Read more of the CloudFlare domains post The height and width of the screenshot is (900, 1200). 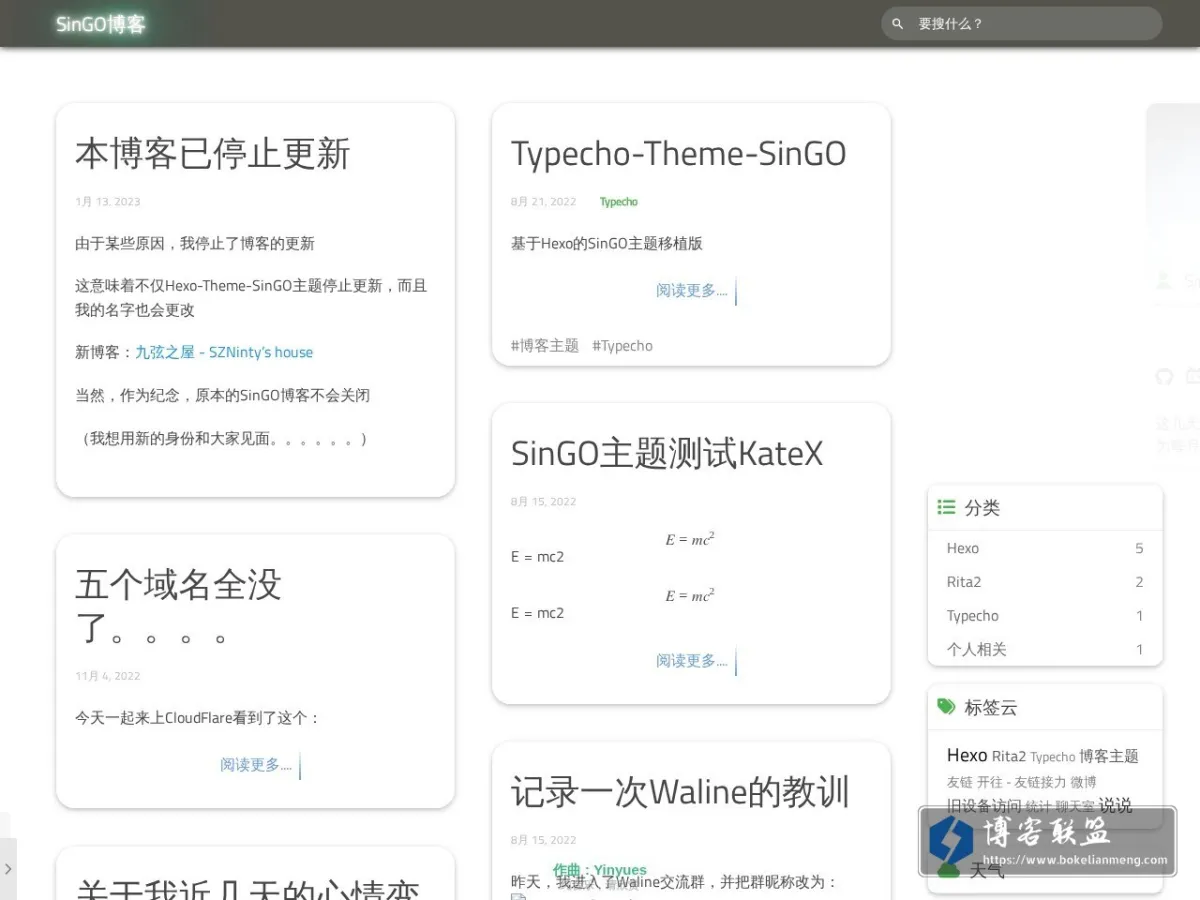coord(256,765)
